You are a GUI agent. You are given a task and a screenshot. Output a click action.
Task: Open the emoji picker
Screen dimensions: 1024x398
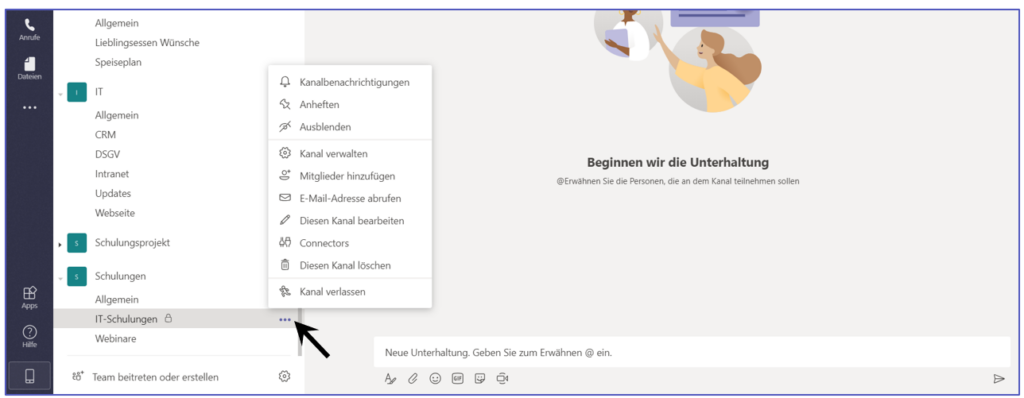435,378
